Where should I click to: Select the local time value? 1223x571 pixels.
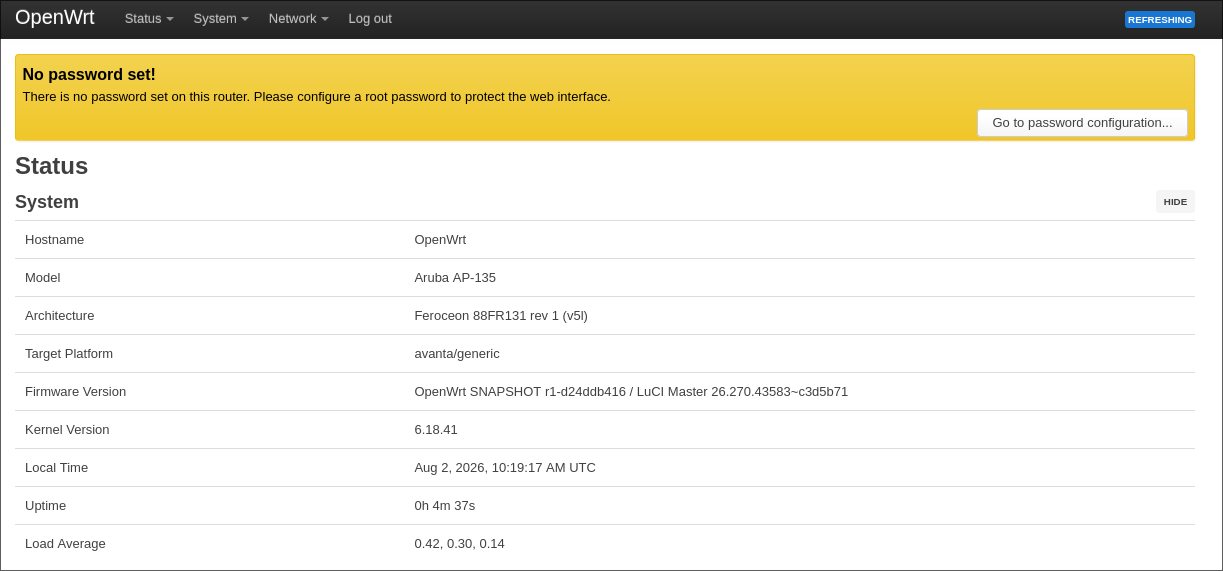pyautogui.click(x=505, y=468)
